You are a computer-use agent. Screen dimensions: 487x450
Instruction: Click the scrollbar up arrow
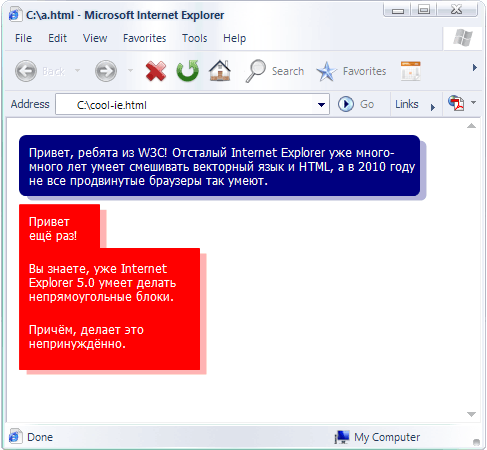pyautogui.click(x=471, y=126)
